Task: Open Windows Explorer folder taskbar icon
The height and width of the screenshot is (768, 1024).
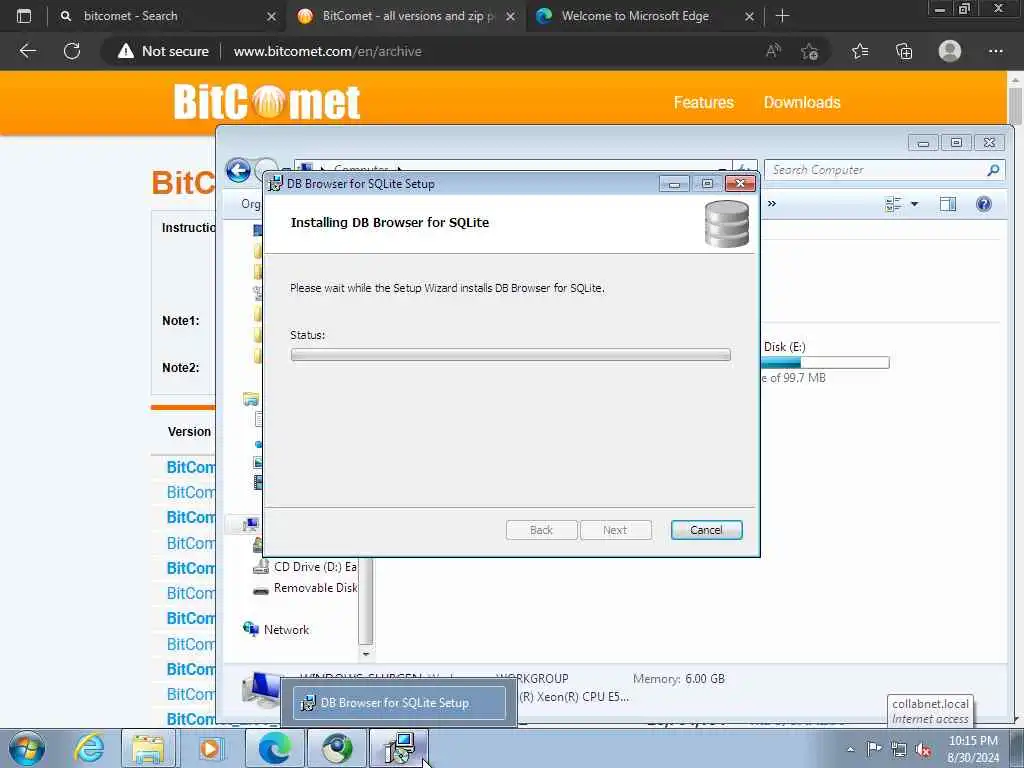Action: pos(149,748)
